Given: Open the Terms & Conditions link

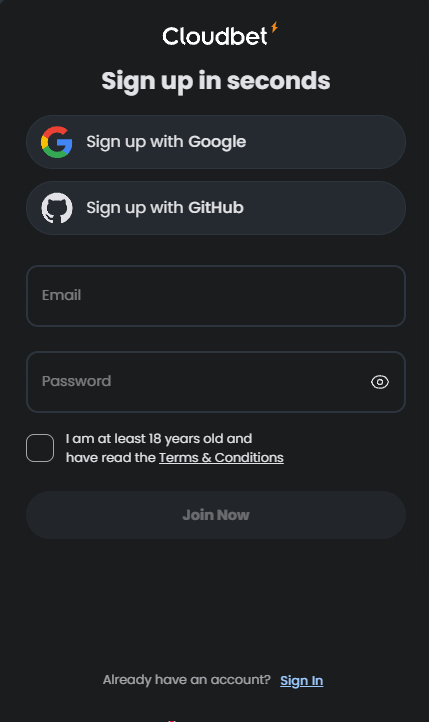Looking at the screenshot, I should point(221,457).
